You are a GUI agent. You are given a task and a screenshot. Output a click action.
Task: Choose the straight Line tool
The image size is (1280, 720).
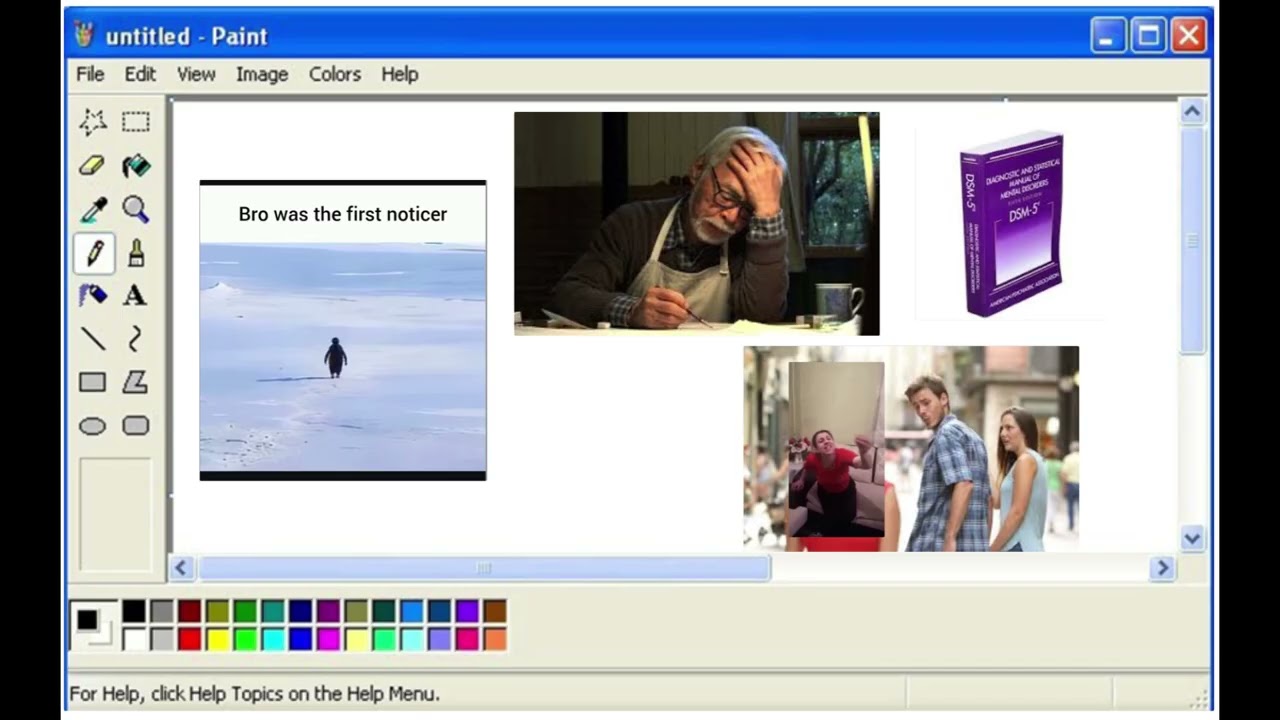93,339
